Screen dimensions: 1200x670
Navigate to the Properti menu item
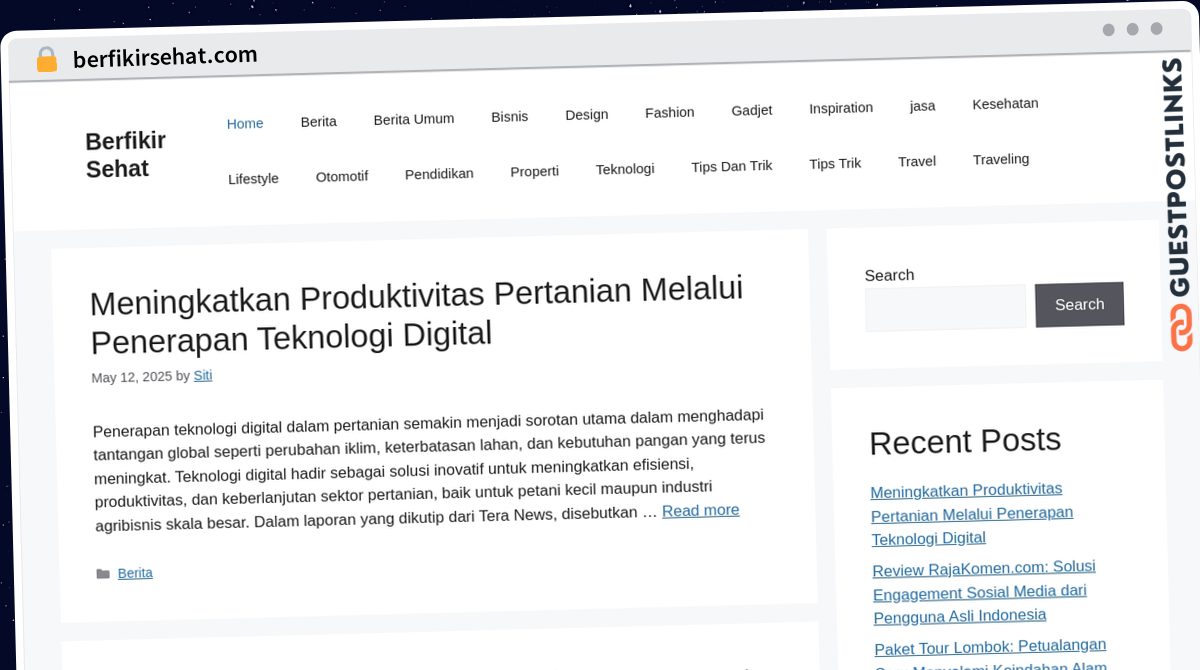(534, 171)
